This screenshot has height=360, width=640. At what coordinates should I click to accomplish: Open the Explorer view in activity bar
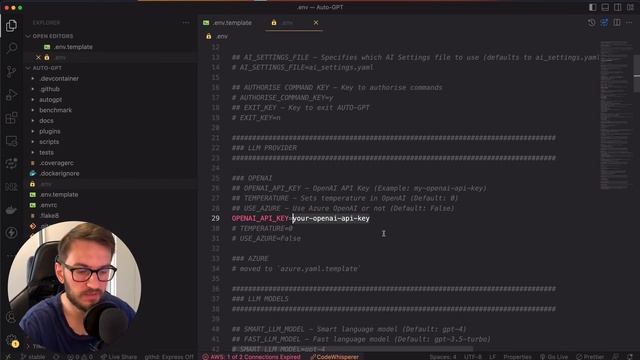[x=11, y=26]
